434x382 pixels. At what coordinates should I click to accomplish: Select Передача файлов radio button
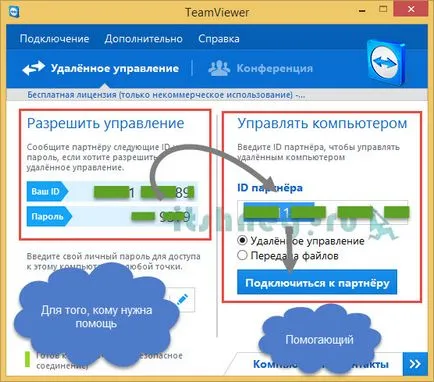[242, 256]
